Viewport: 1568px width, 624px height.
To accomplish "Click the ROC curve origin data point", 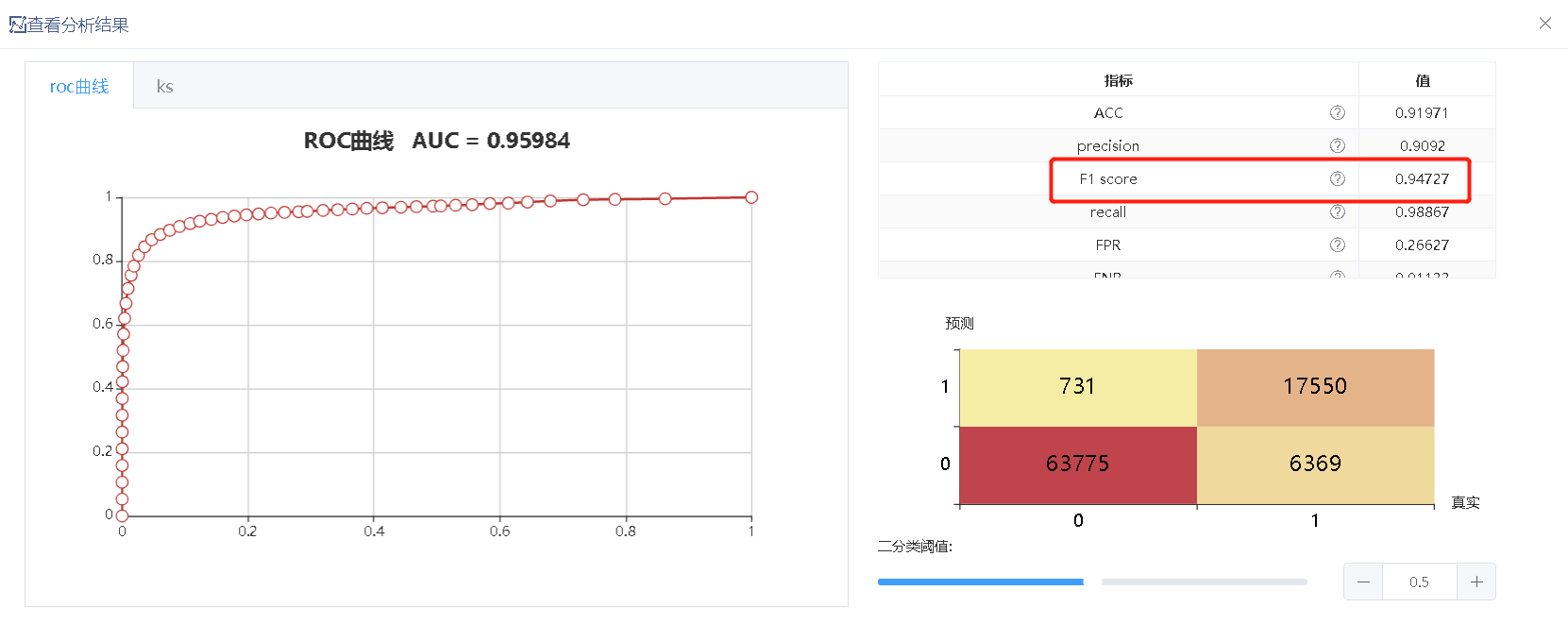I will [122, 515].
